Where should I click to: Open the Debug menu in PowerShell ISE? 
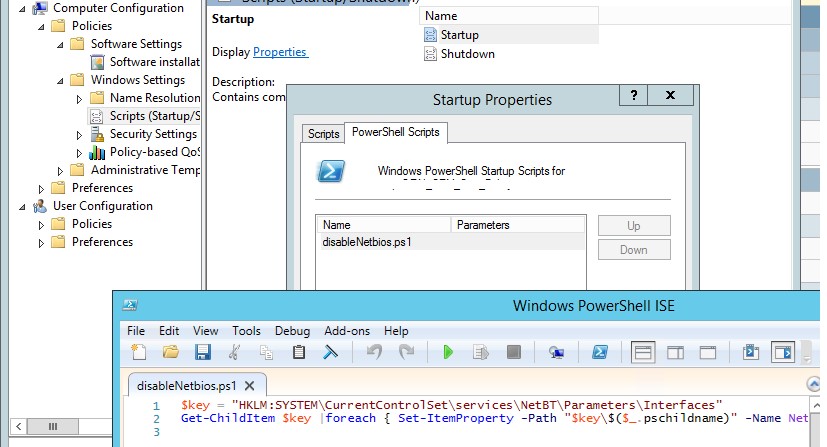tap(292, 331)
